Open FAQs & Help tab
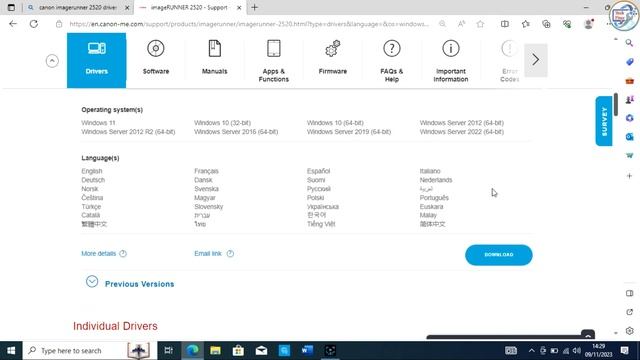 click(391, 60)
